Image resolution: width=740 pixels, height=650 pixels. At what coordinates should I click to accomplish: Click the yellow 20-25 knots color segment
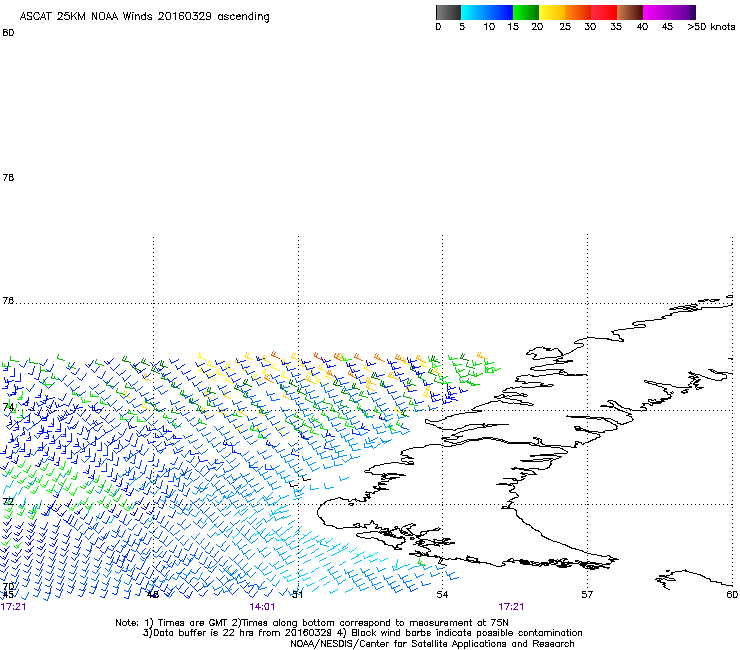552,12
